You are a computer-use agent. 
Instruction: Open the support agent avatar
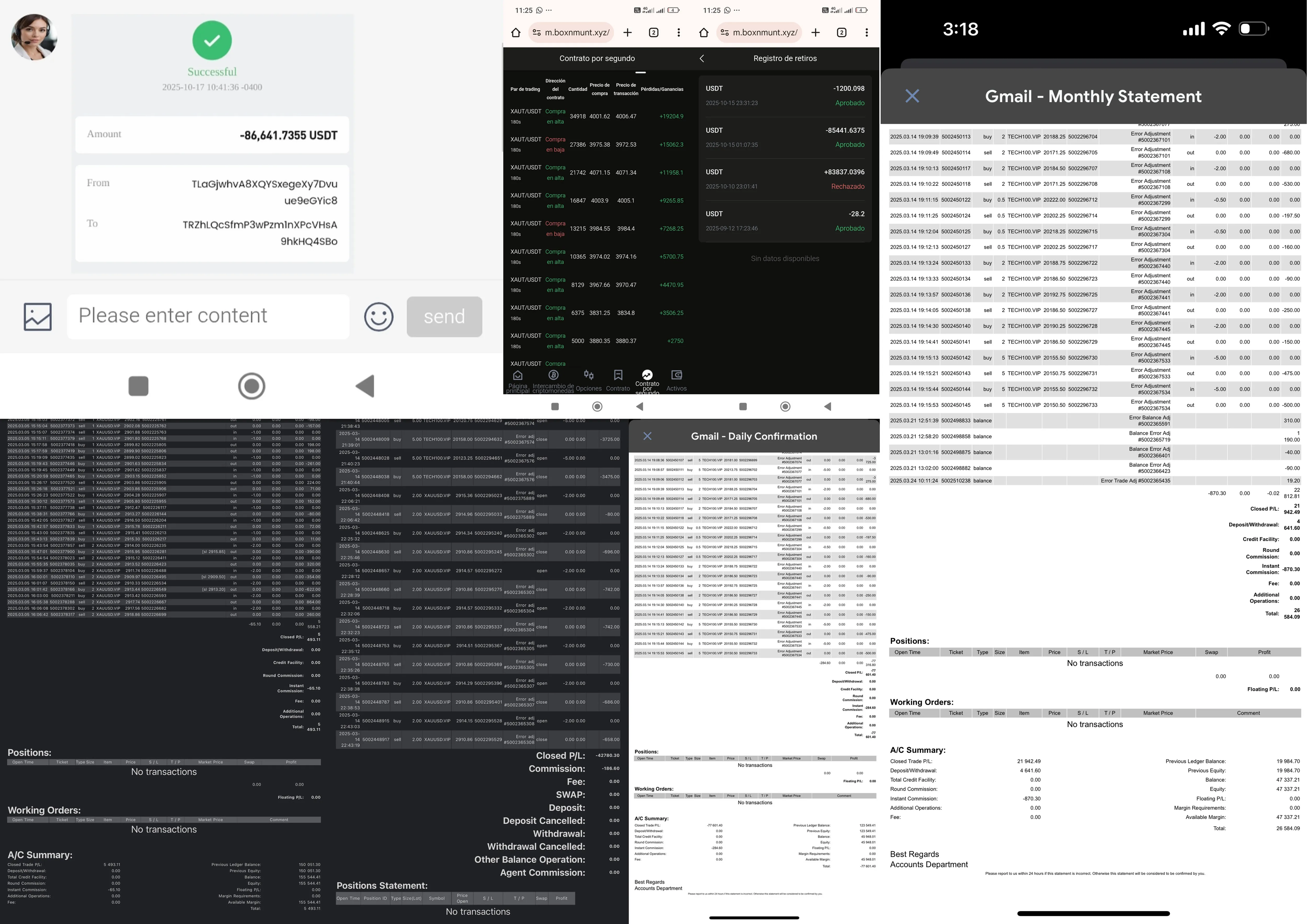(34, 37)
